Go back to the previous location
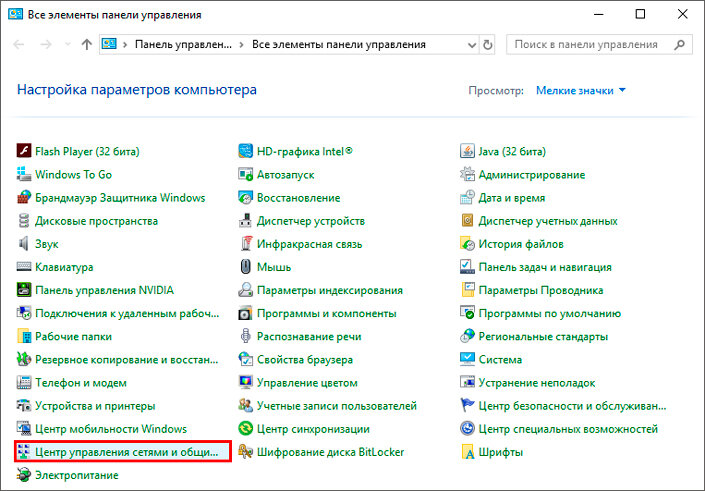This screenshot has height=491, width=705. 19,44
